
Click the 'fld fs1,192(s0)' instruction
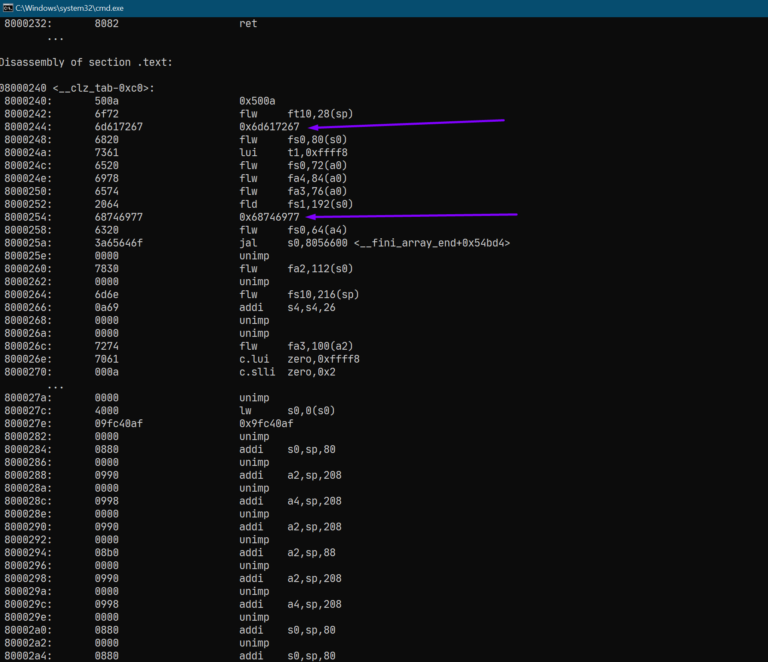click(x=296, y=204)
